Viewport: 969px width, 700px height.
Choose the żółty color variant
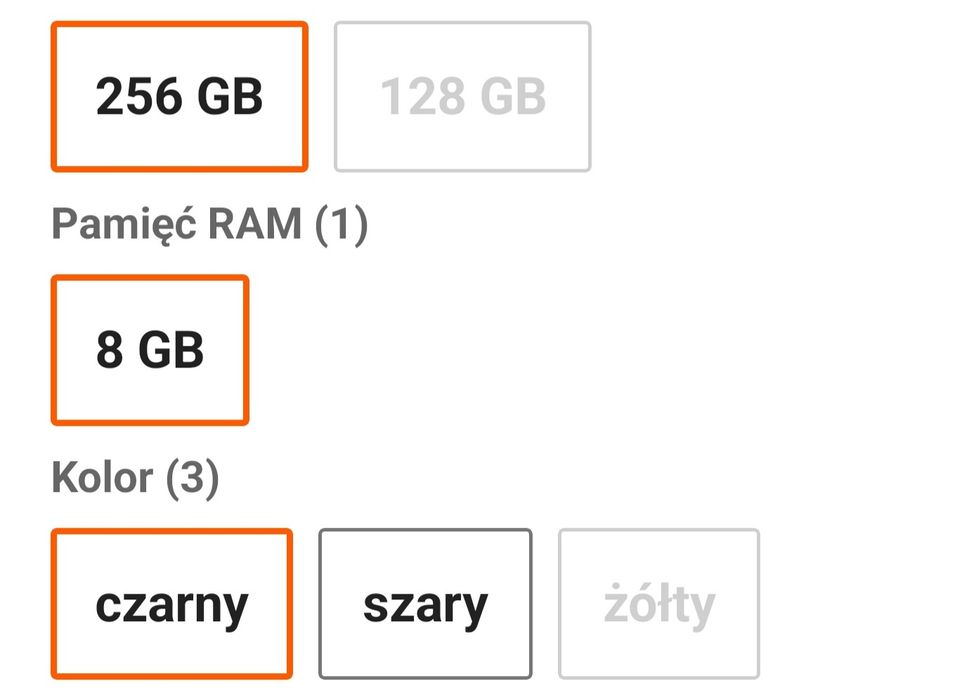click(659, 604)
